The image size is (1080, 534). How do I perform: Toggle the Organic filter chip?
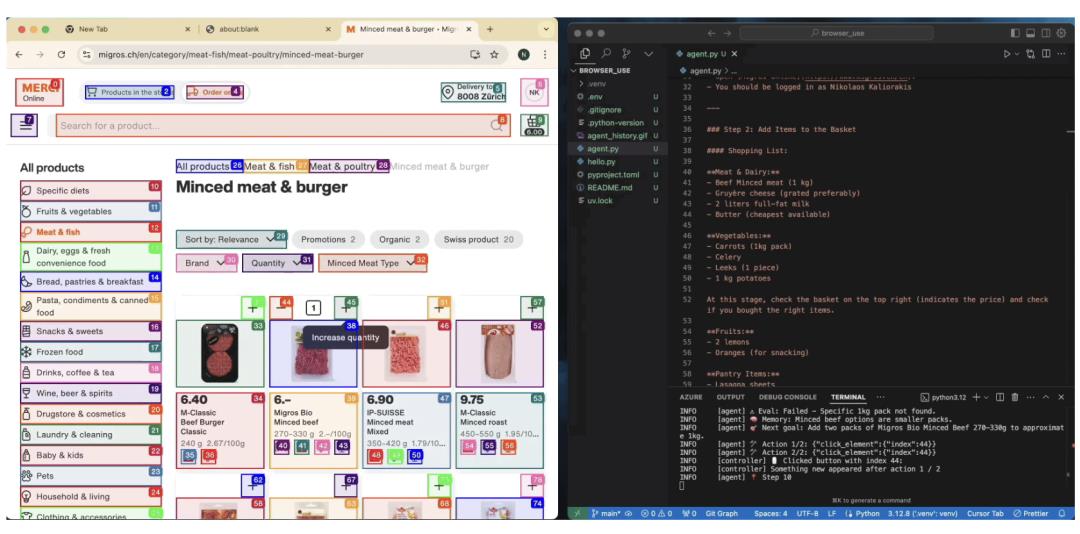[399, 240]
